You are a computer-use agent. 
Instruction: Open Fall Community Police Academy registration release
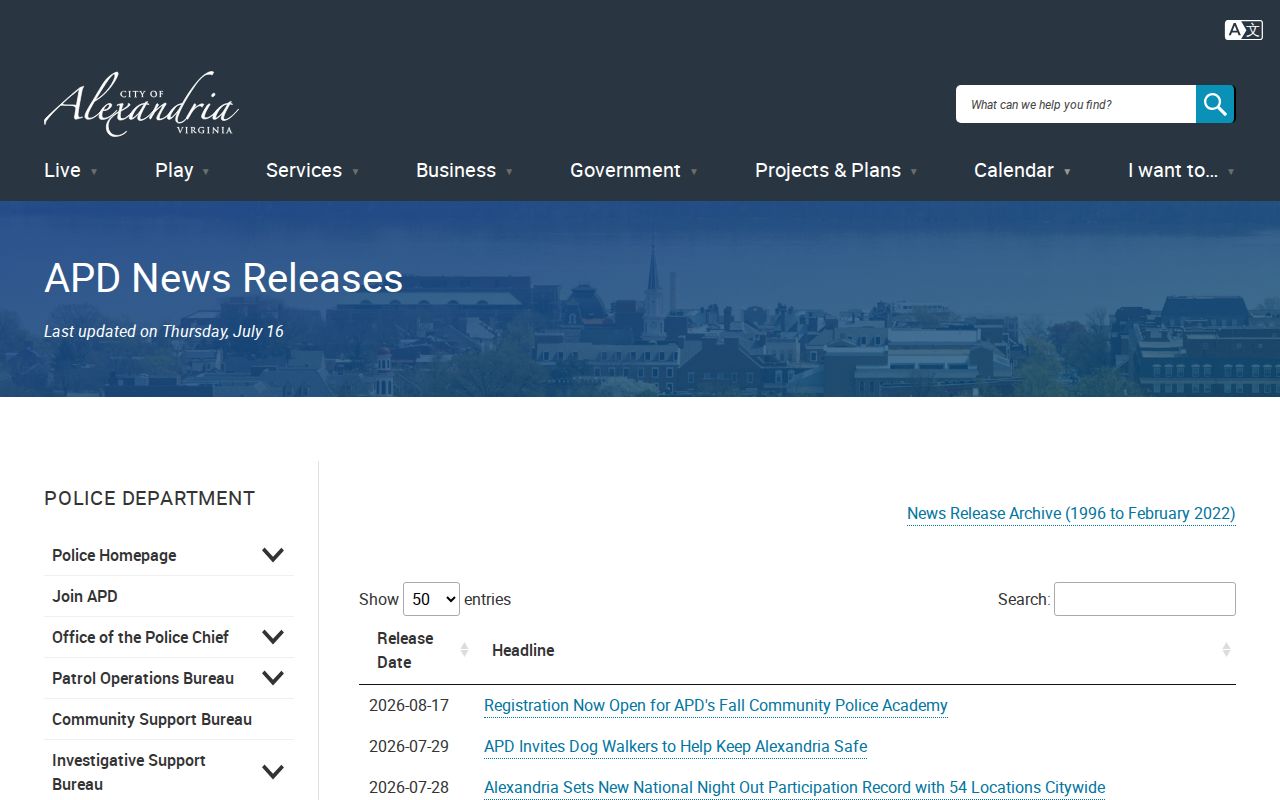pos(716,705)
